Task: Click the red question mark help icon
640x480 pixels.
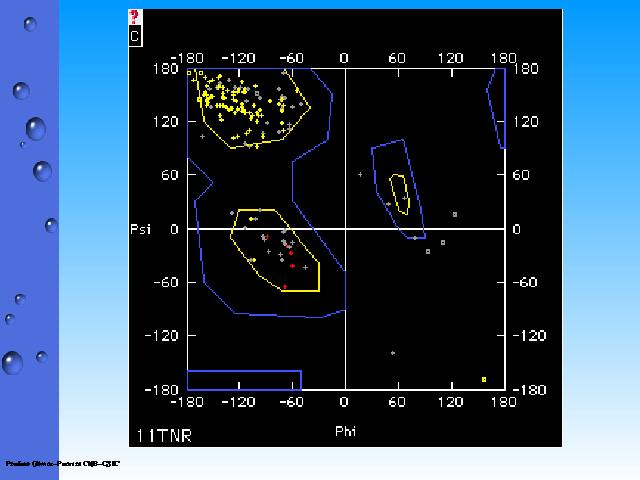Action: (135, 17)
